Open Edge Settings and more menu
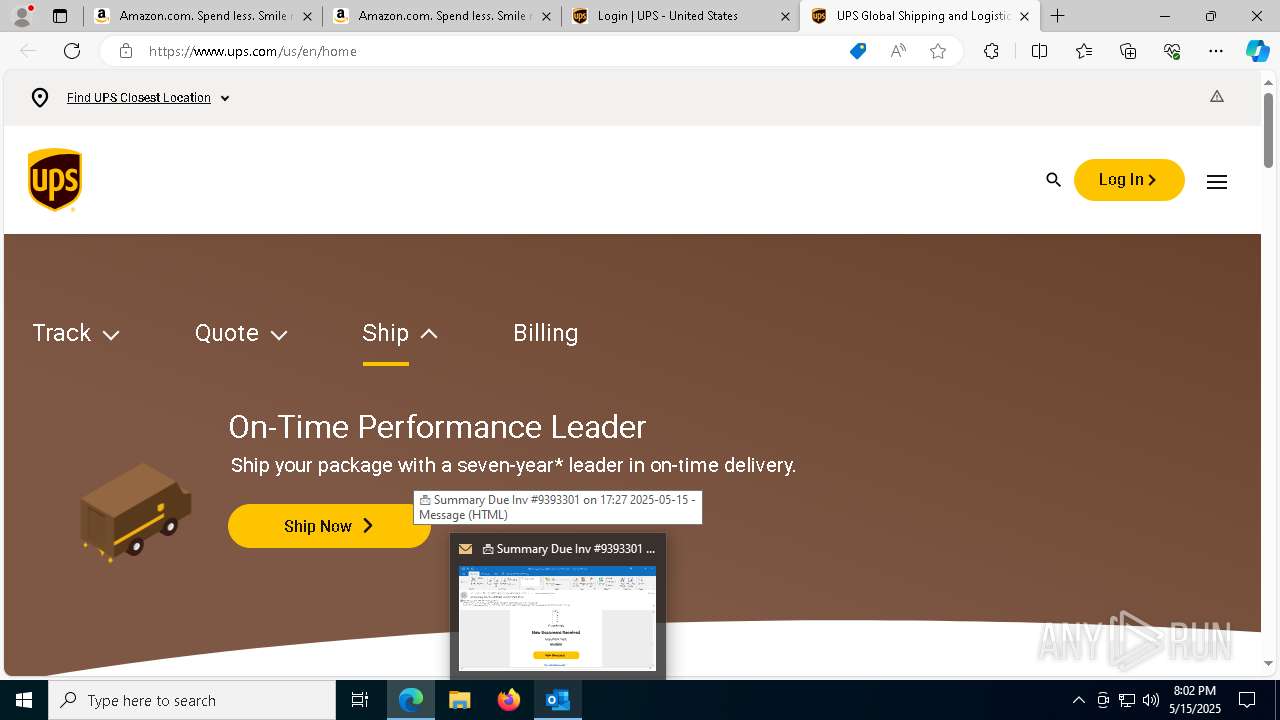 click(1216, 51)
